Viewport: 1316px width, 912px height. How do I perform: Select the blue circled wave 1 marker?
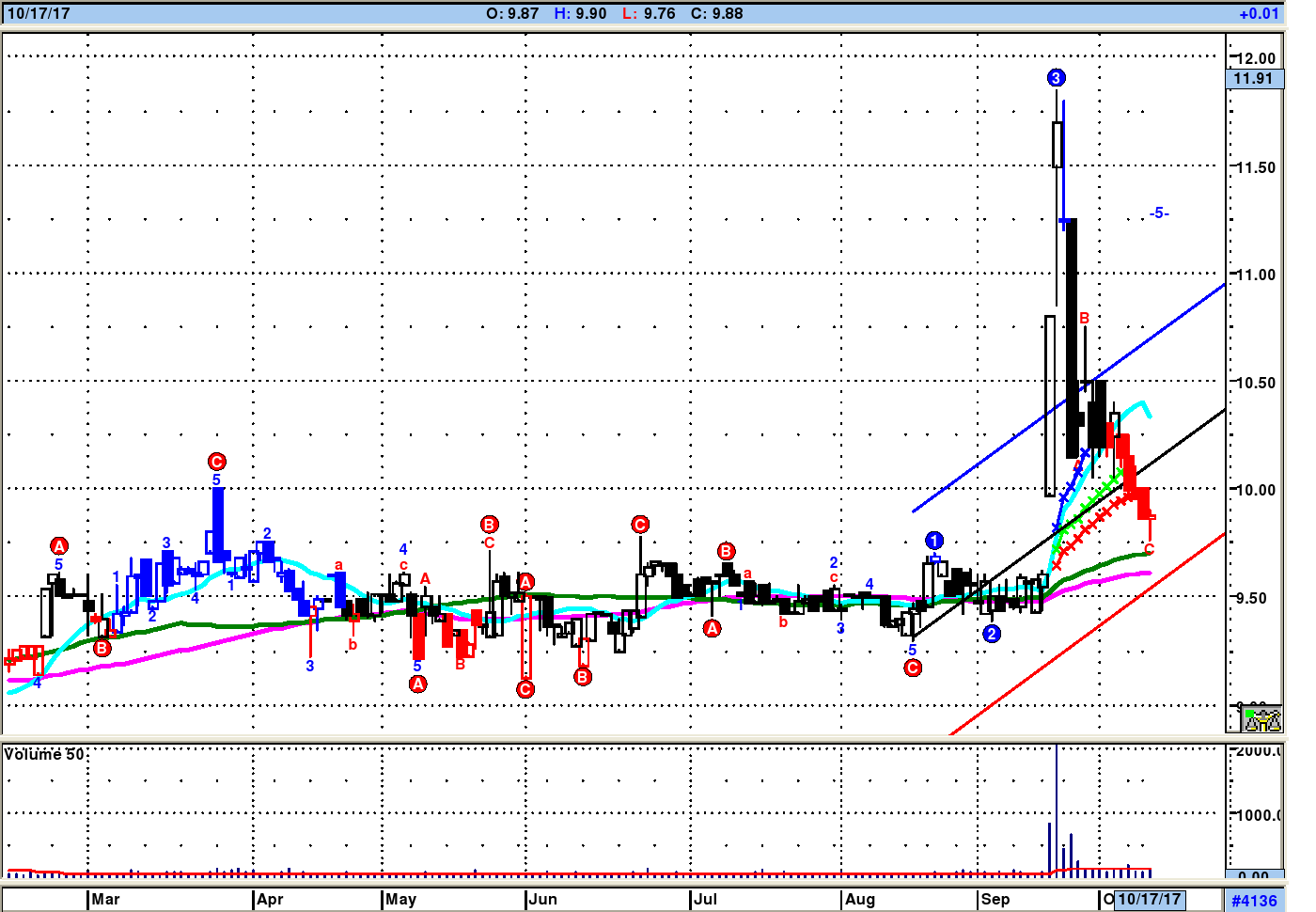click(933, 541)
